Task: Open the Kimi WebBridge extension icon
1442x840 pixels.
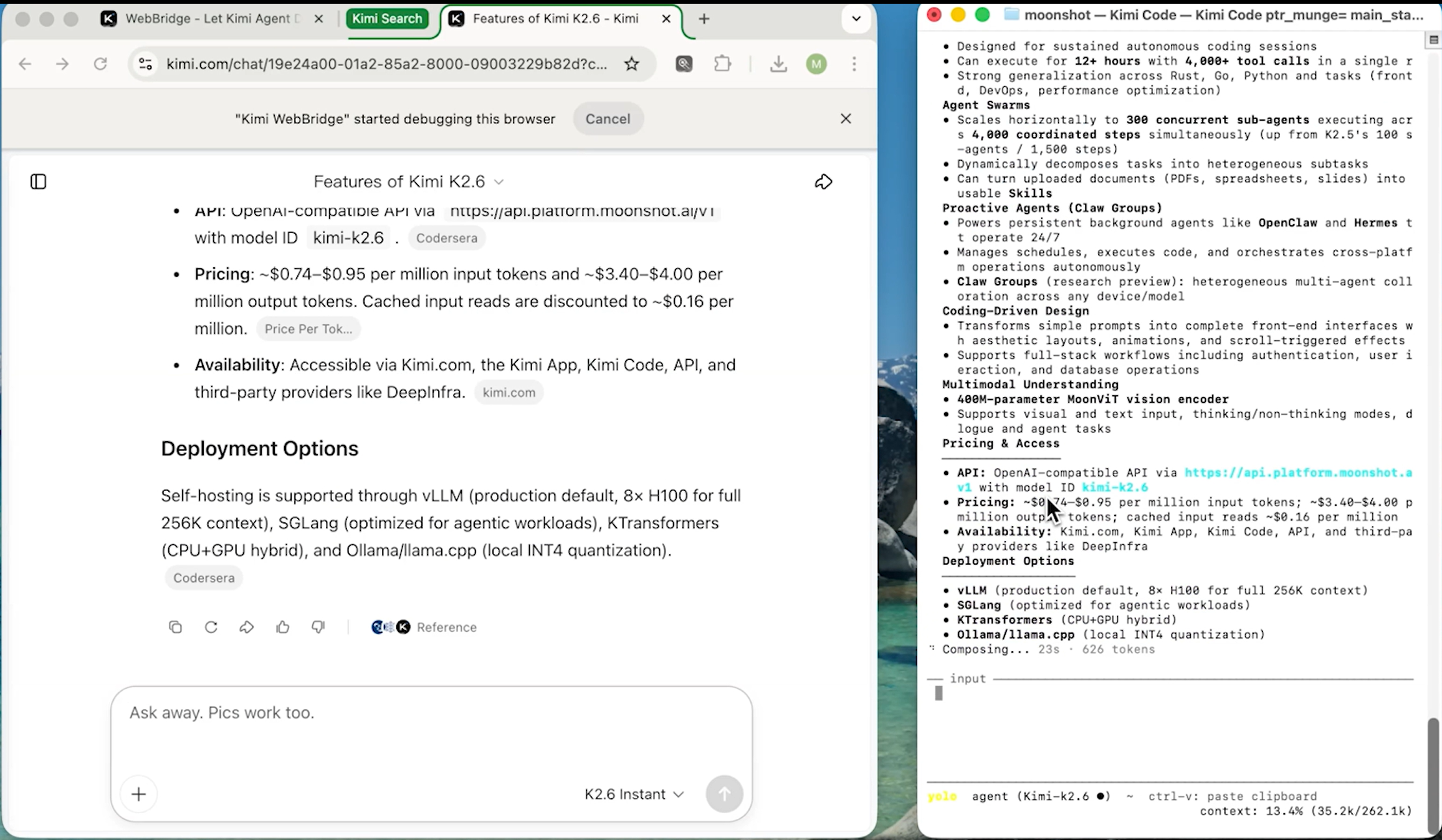Action: [x=684, y=64]
